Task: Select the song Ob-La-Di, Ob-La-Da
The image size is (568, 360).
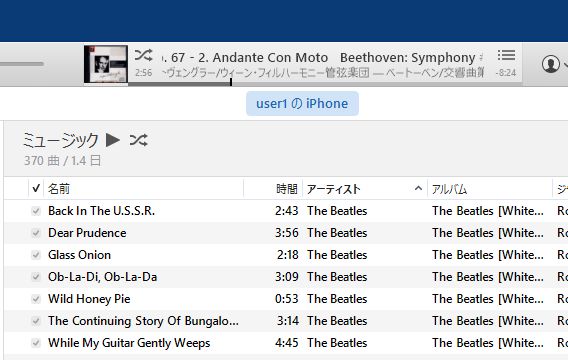Action: tap(103, 277)
